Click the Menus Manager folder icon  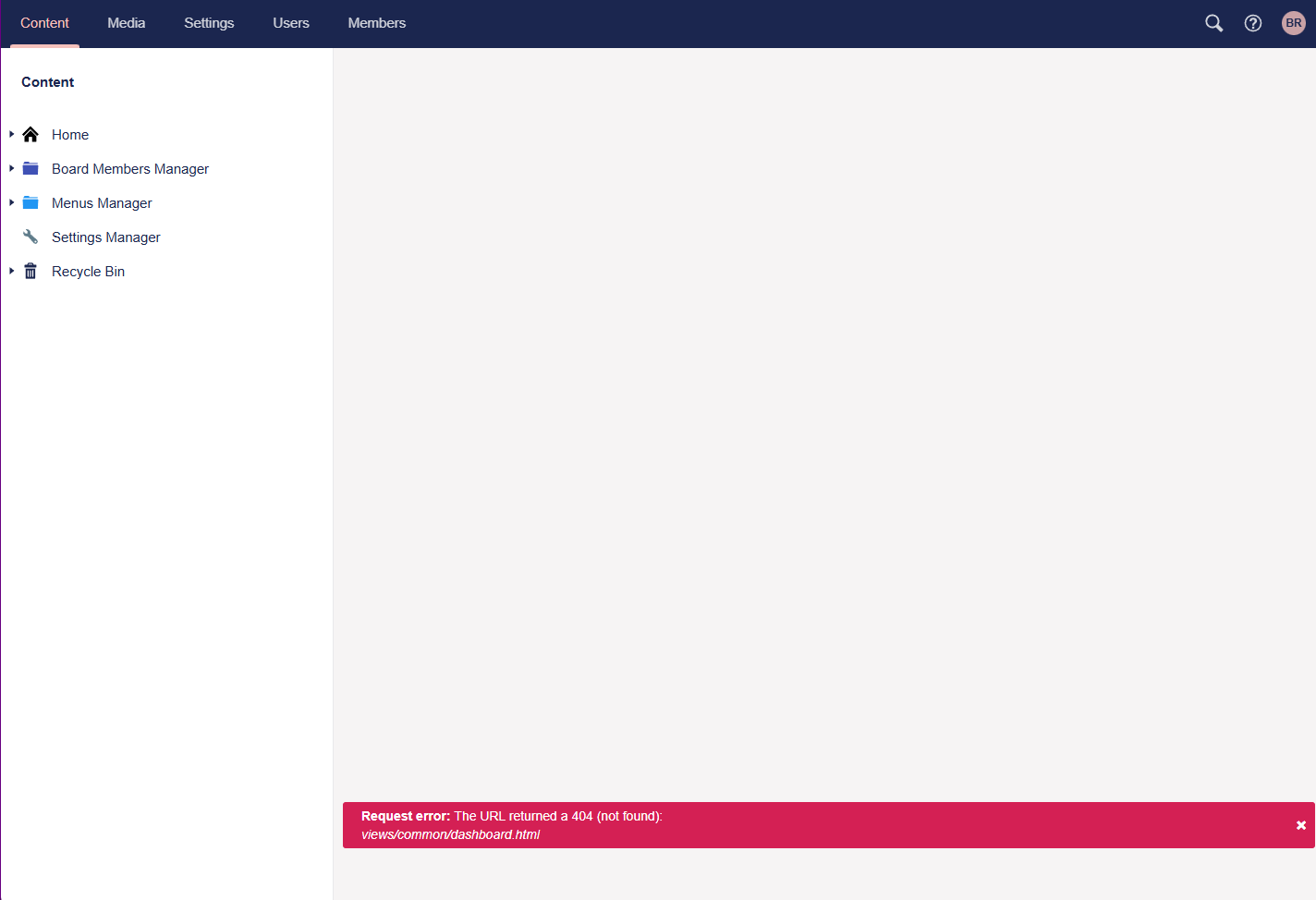[x=30, y=203]
